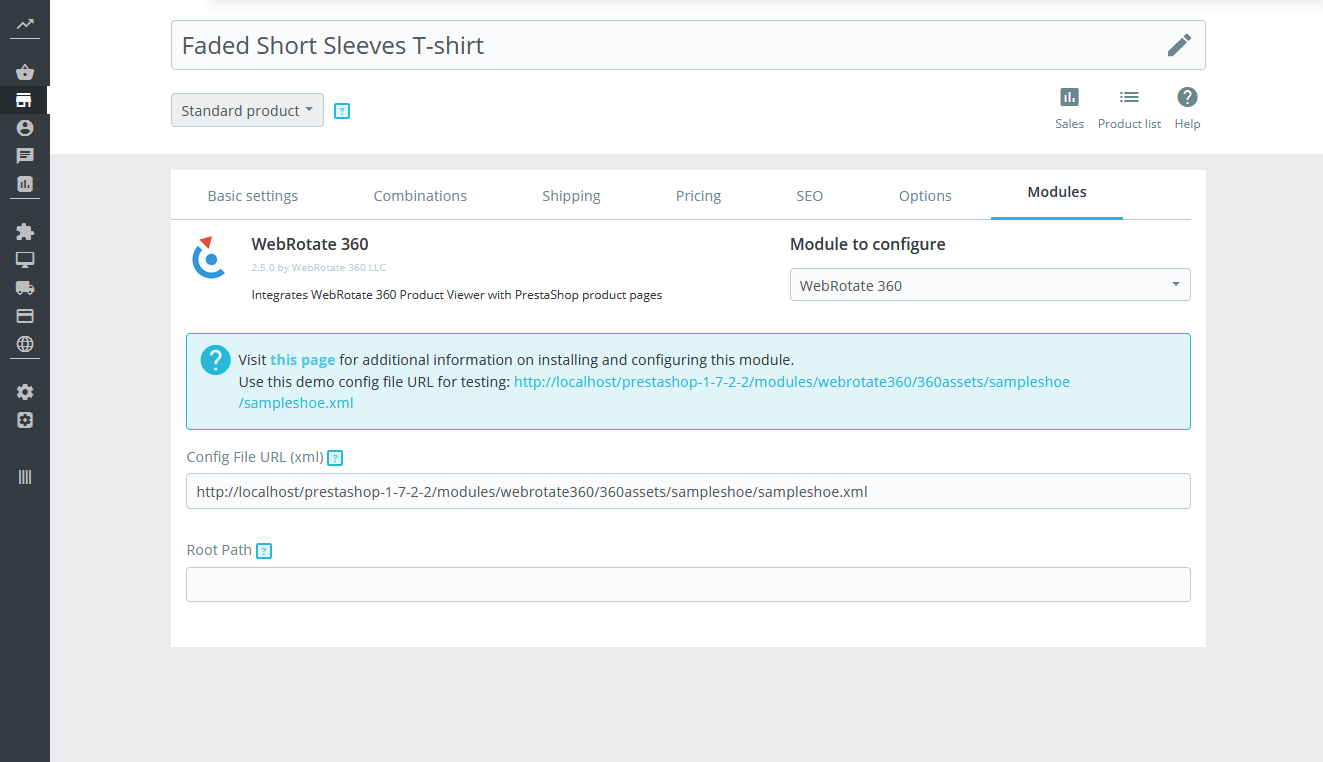Click the question mark icon in info box
The height and width of the screenshot is (762, 1323).
pos(215,361)
